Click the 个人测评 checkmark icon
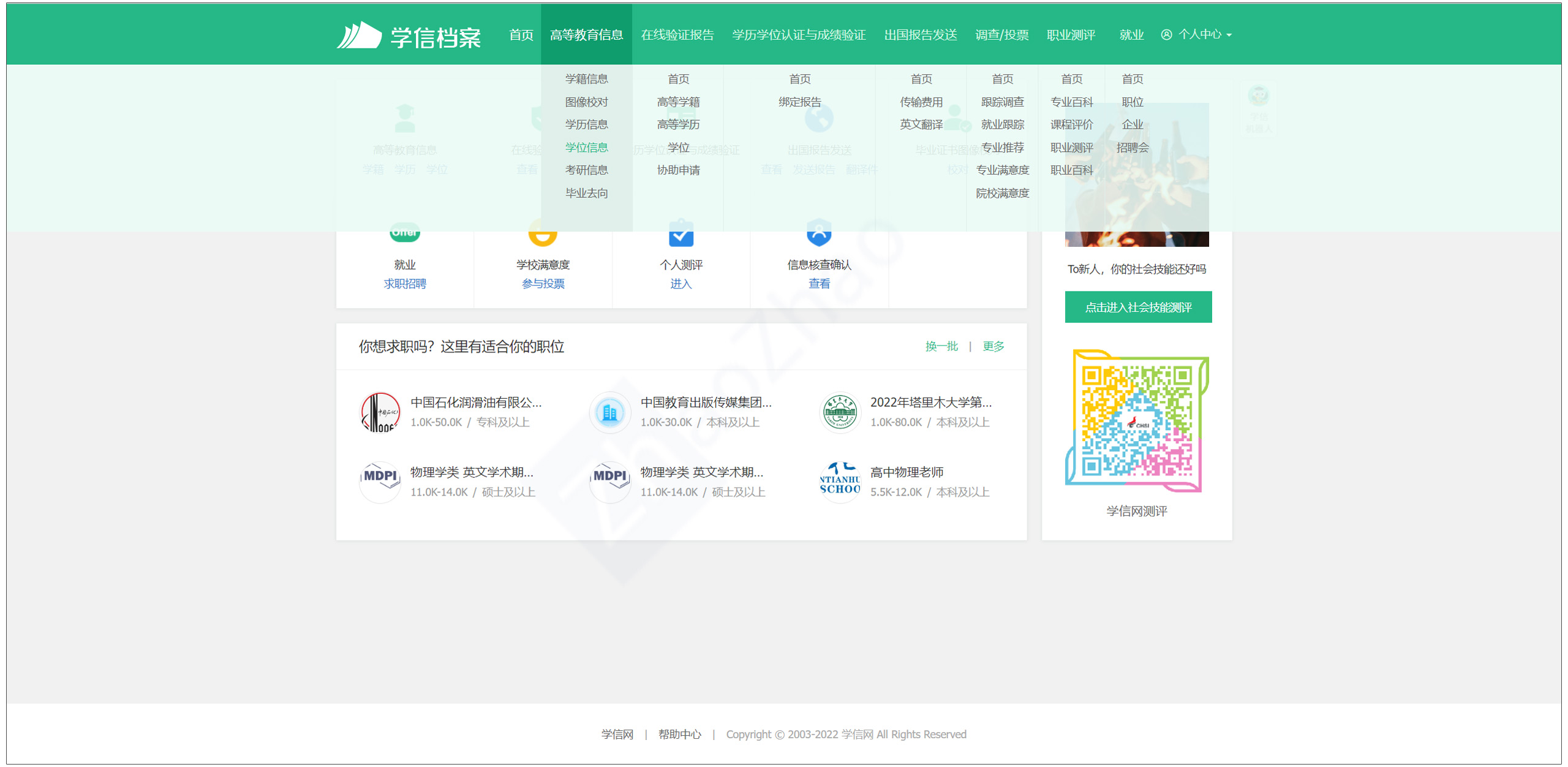 point(681,233)
